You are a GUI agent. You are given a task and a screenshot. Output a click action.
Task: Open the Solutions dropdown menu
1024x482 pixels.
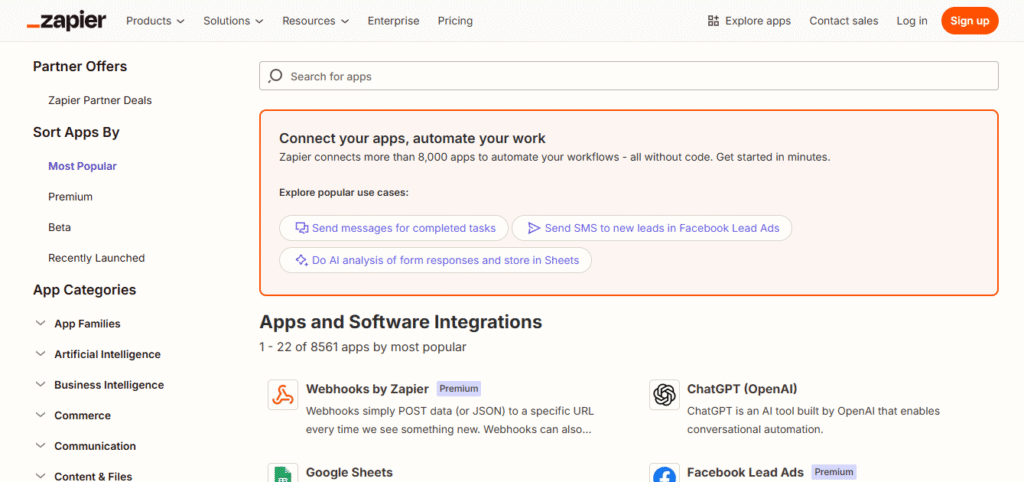tap(233, 21)
